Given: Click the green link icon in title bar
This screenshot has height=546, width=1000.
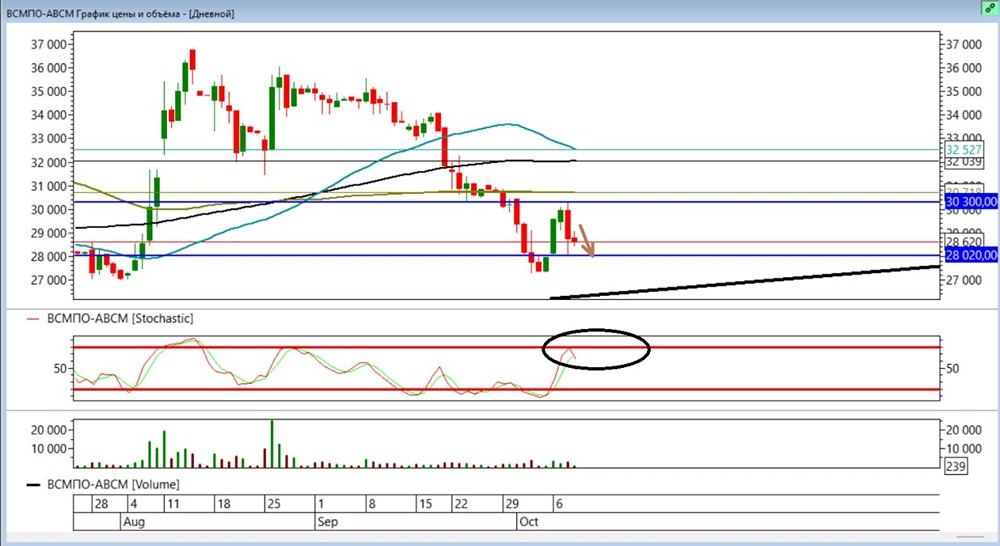Looking at the screenshot, I should pos(986,8).
